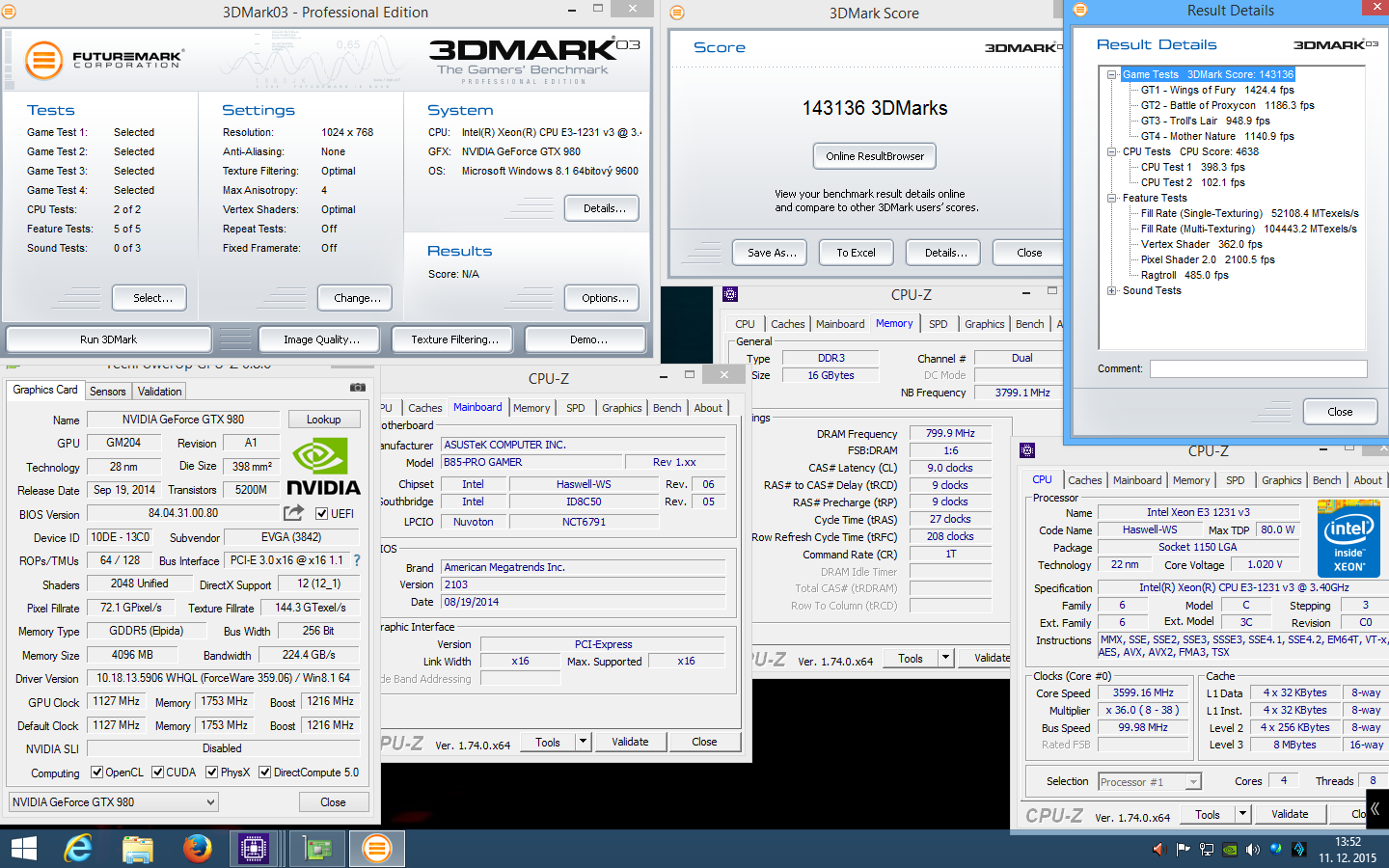Expand the Sound Tests tree node
Image resolution: width=1389 pixels, height=868 pixels.
point(1112,290)
